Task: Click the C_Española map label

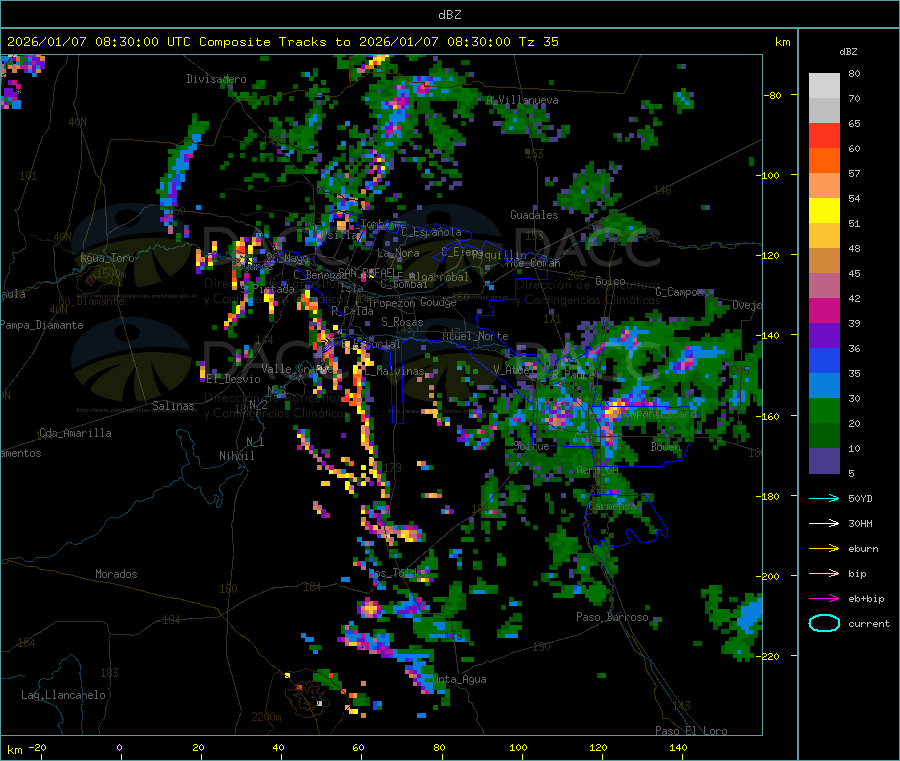Action: [431, 232]
